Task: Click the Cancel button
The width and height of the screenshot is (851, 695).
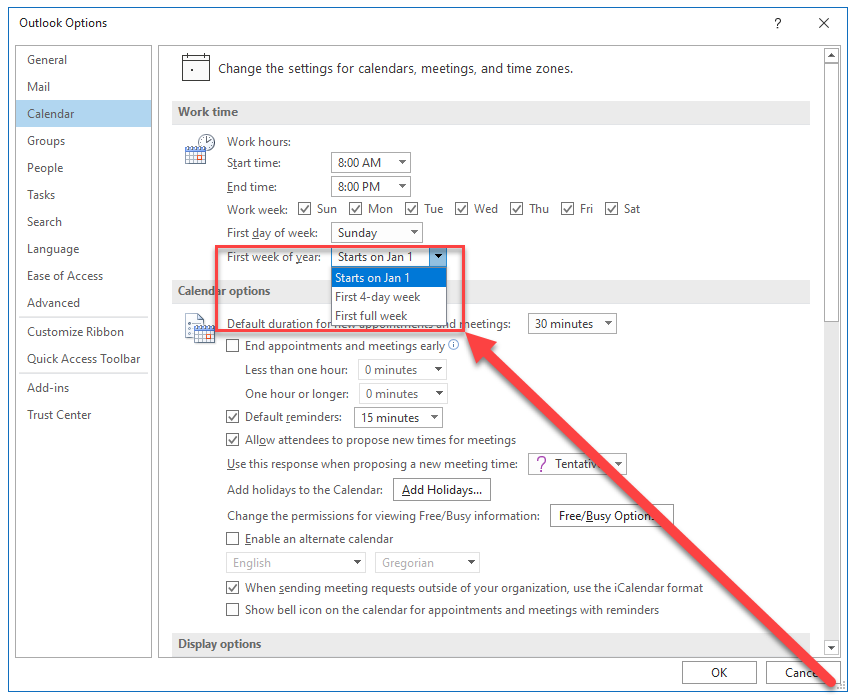Action: click(804, 673)
